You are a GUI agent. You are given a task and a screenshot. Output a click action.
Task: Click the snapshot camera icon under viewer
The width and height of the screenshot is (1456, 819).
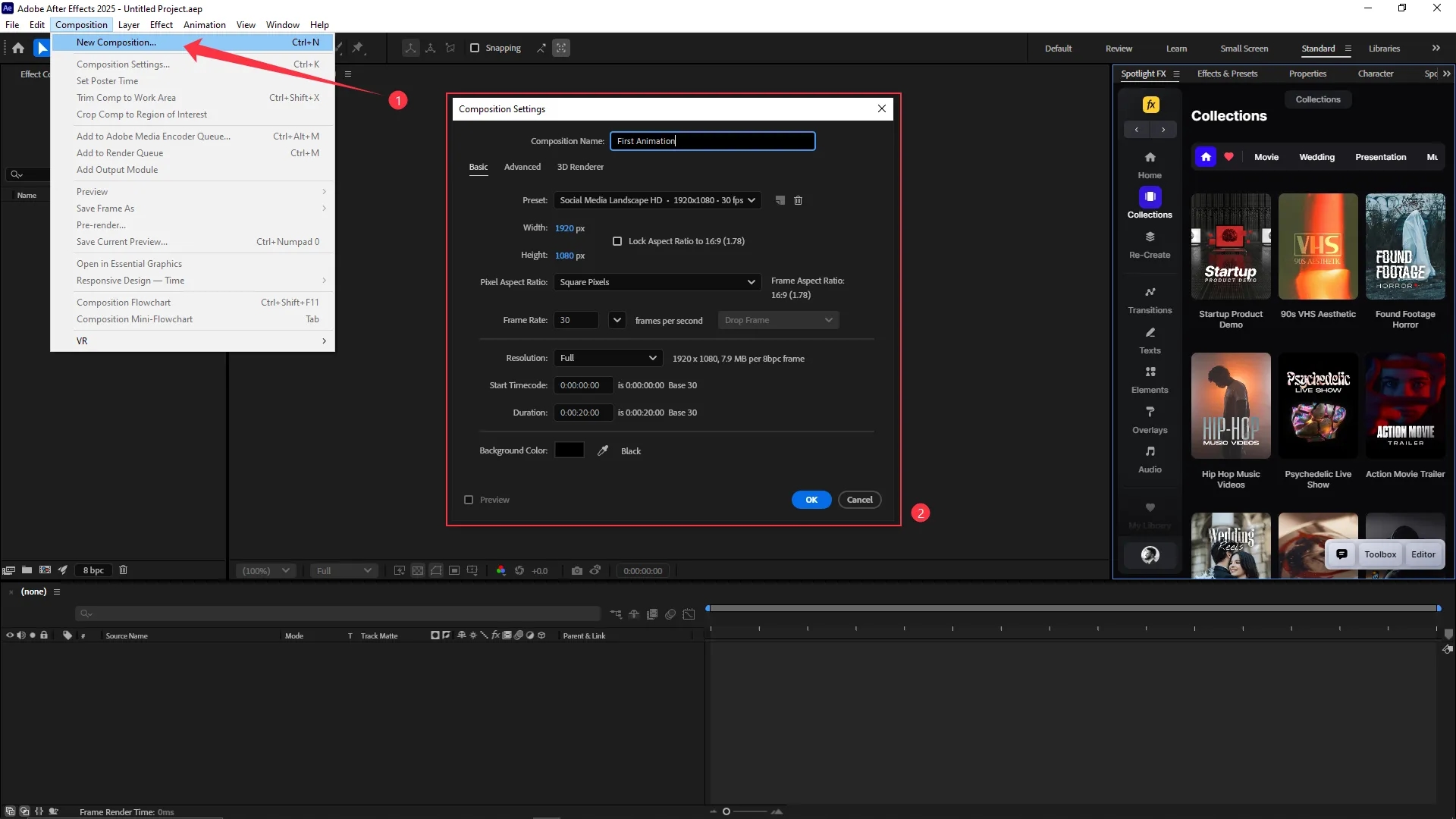tap(576, 570)
